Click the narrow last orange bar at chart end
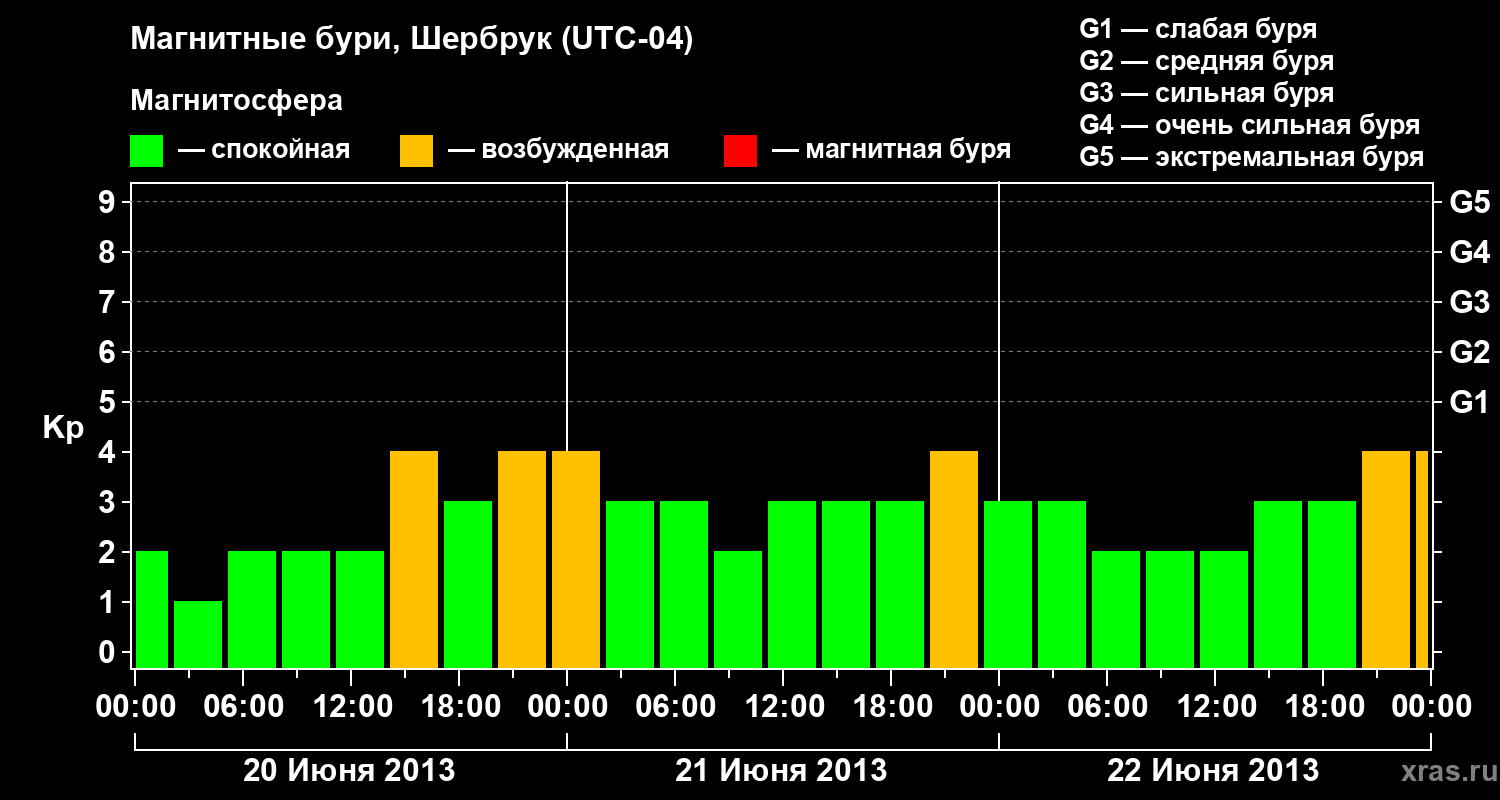Viewport: 1500px width, 800px height. click(1422, 559)
